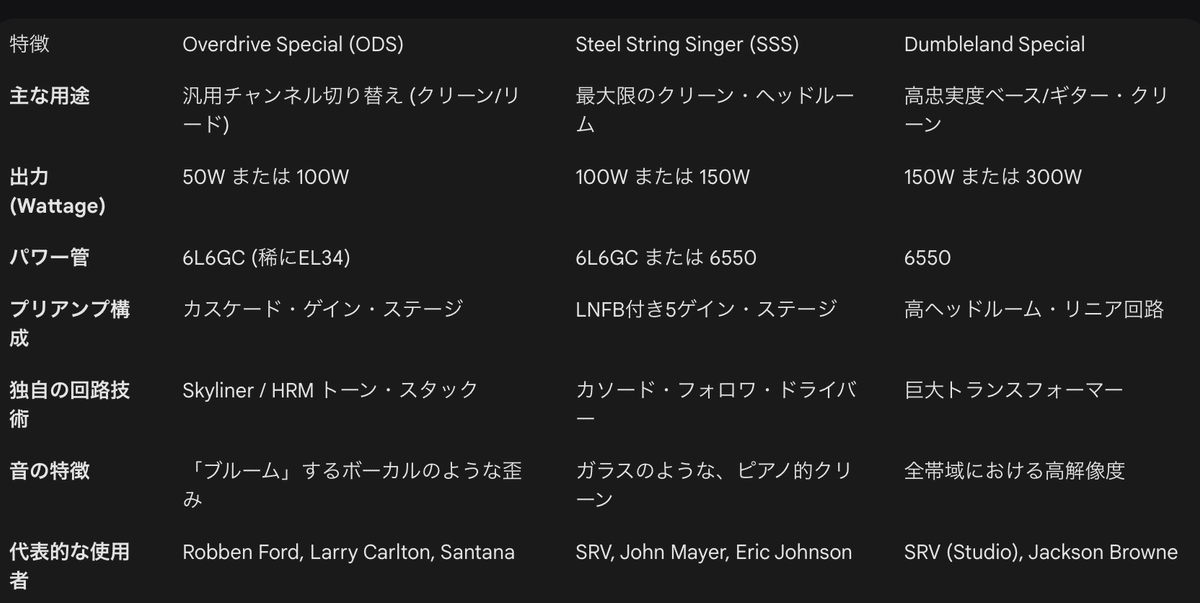Click the "50W または 100W" cell
The image size is (1200, 603).
coord(266,178)
